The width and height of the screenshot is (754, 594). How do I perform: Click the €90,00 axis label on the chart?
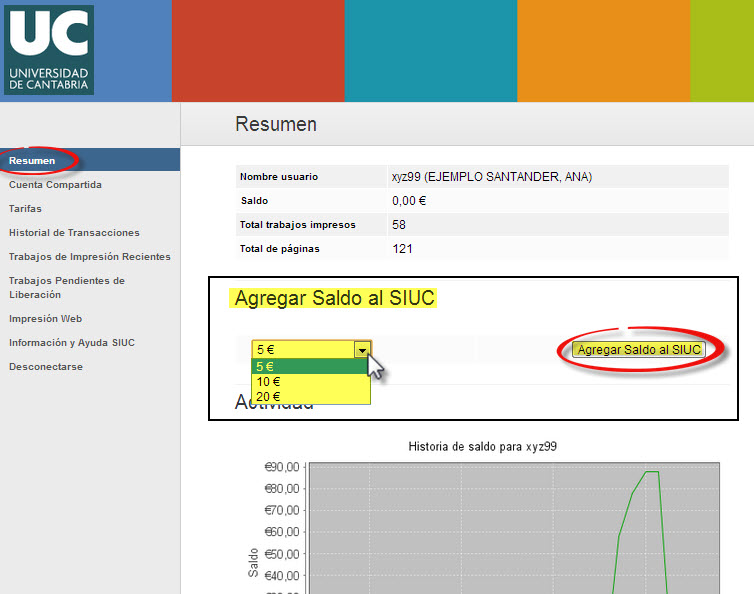tap(282, 467)
